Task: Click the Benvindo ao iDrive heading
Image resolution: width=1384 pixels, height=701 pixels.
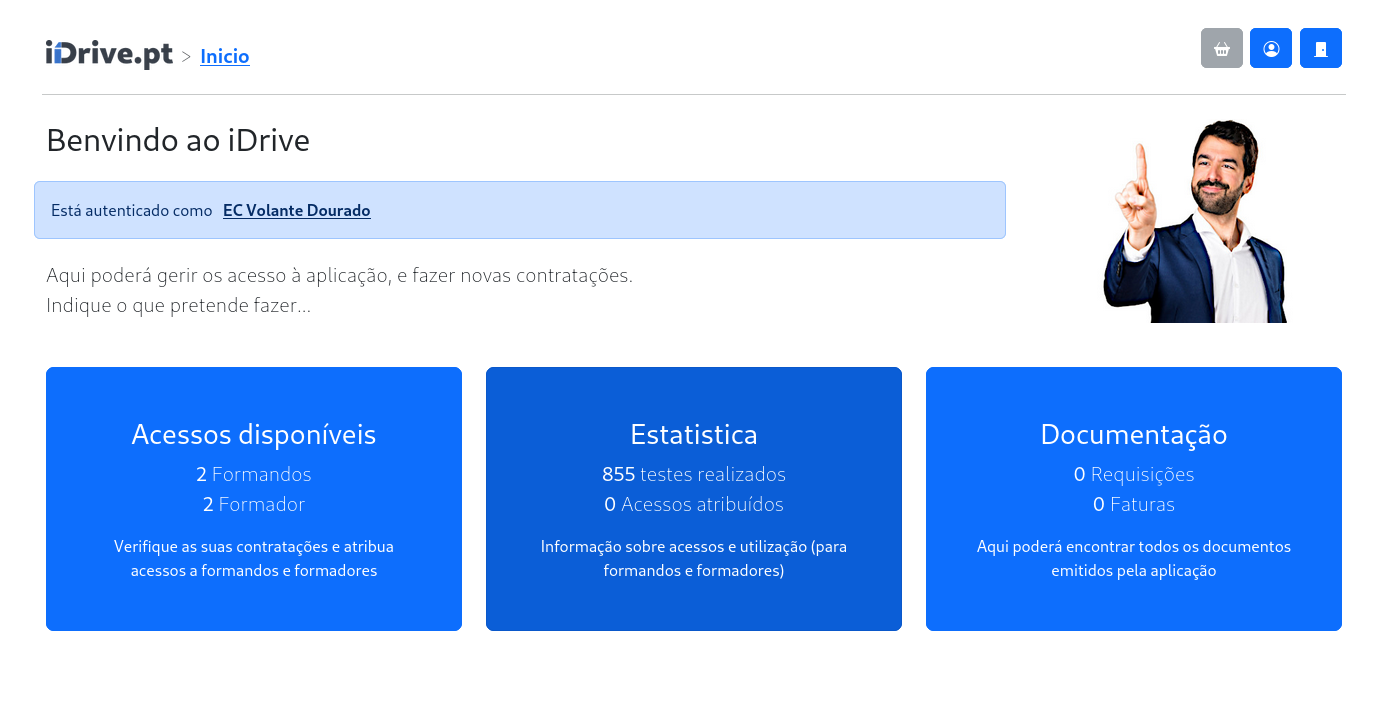Action: coord(178,141)
